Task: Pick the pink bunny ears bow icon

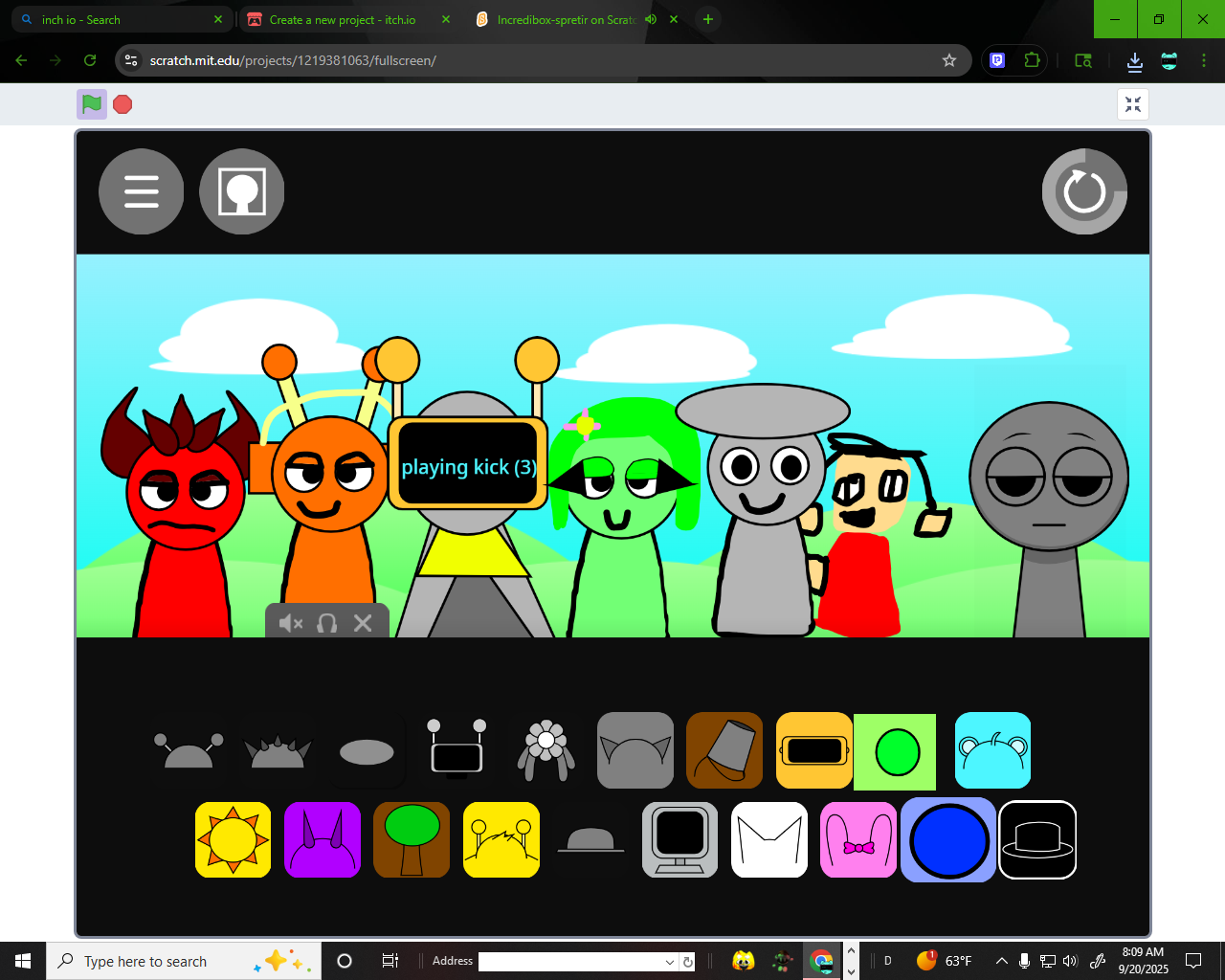Action: pos(858,840)
